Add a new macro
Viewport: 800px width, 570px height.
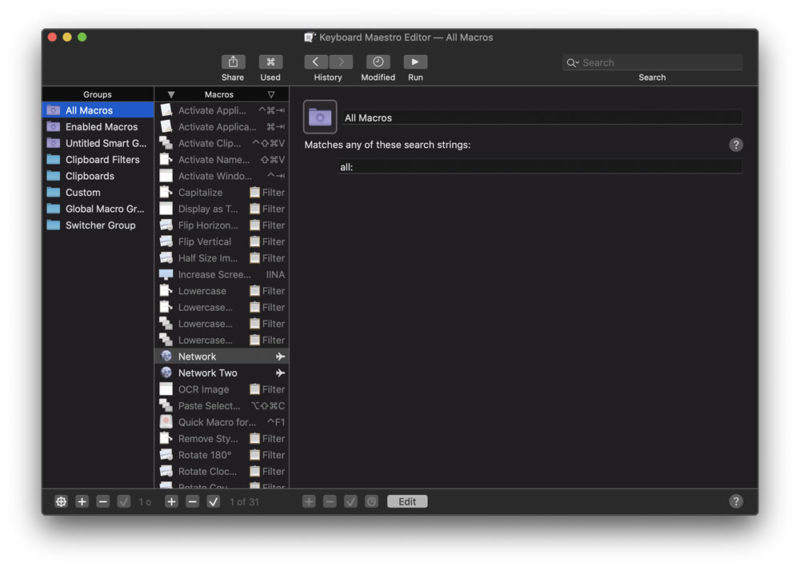point(171,502)
